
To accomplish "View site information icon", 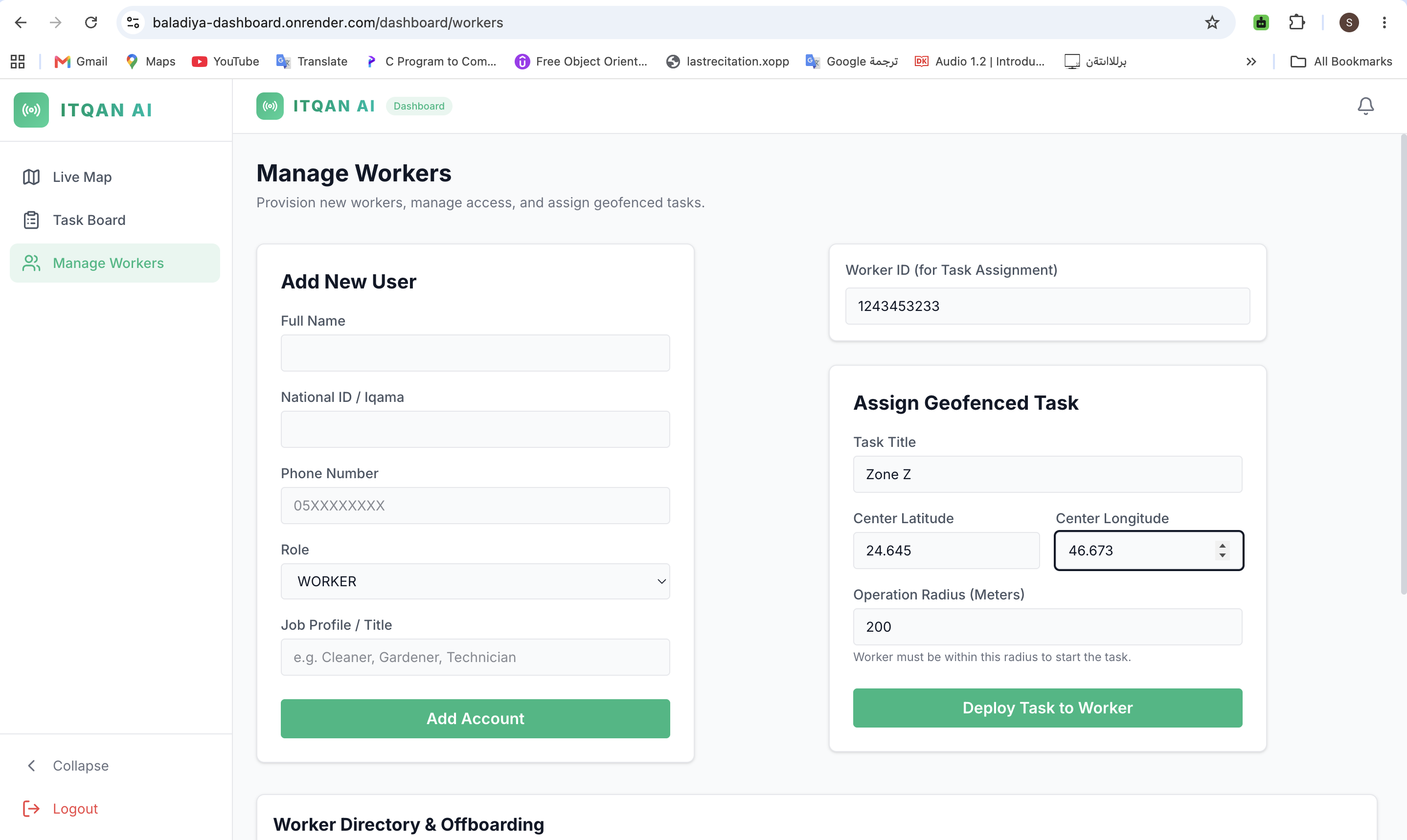I will click(133, 22).
